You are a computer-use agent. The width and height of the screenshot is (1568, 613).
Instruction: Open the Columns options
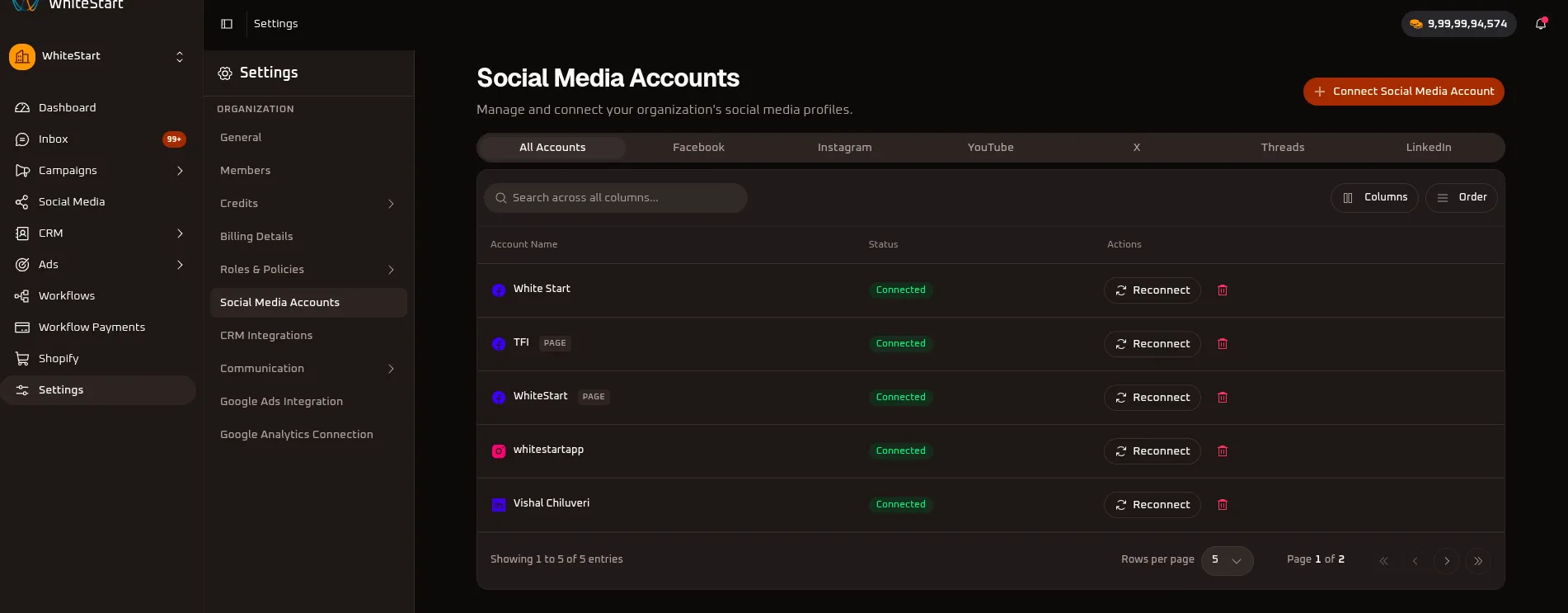[x=1374, y=198]
